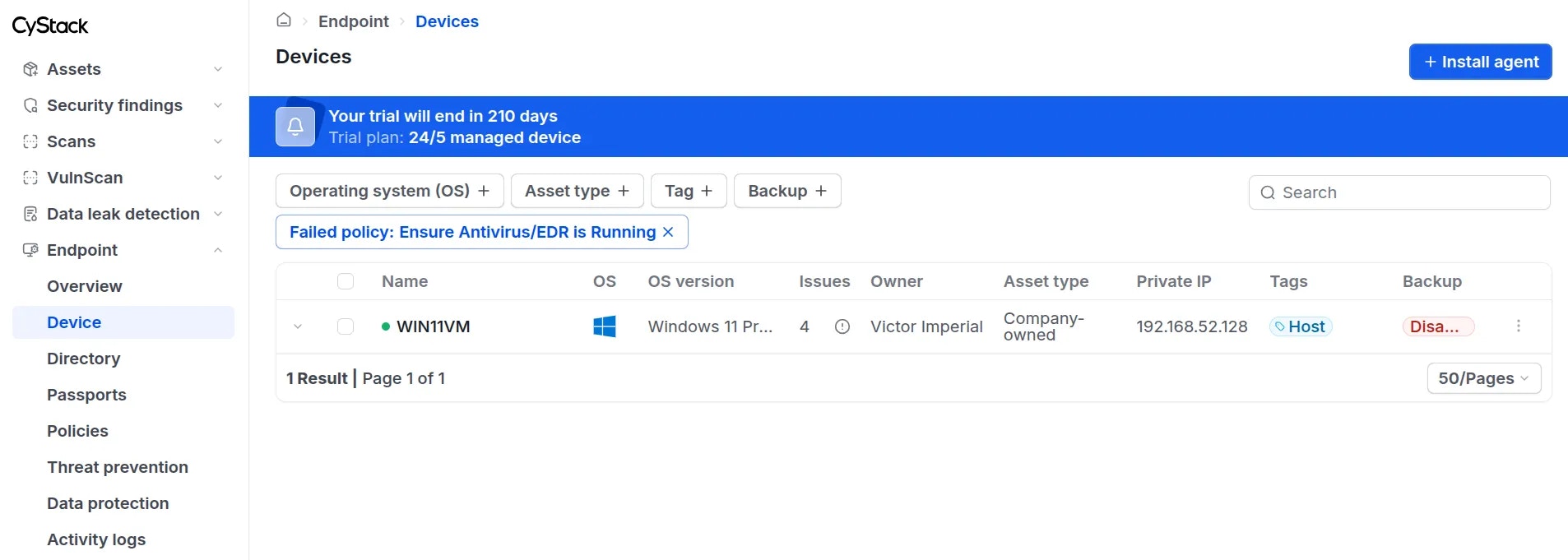1568x560 pixels.
Task: Tick the WIN11VM row checkbox
Action: click(x=346, y=326)
